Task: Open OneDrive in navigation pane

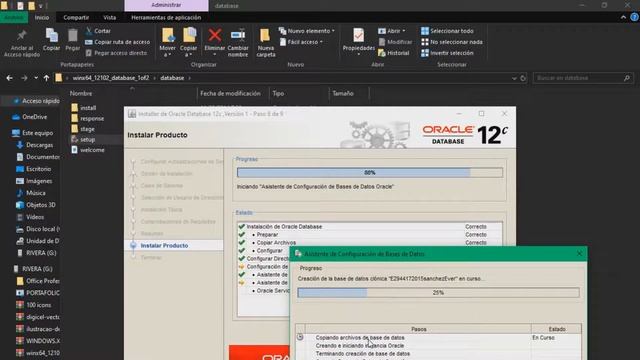Action: click(x=30, y=117)
